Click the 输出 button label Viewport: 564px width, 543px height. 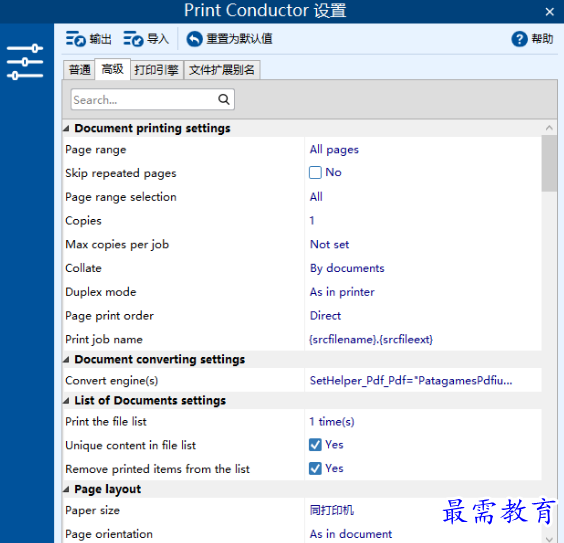(100, 39)
